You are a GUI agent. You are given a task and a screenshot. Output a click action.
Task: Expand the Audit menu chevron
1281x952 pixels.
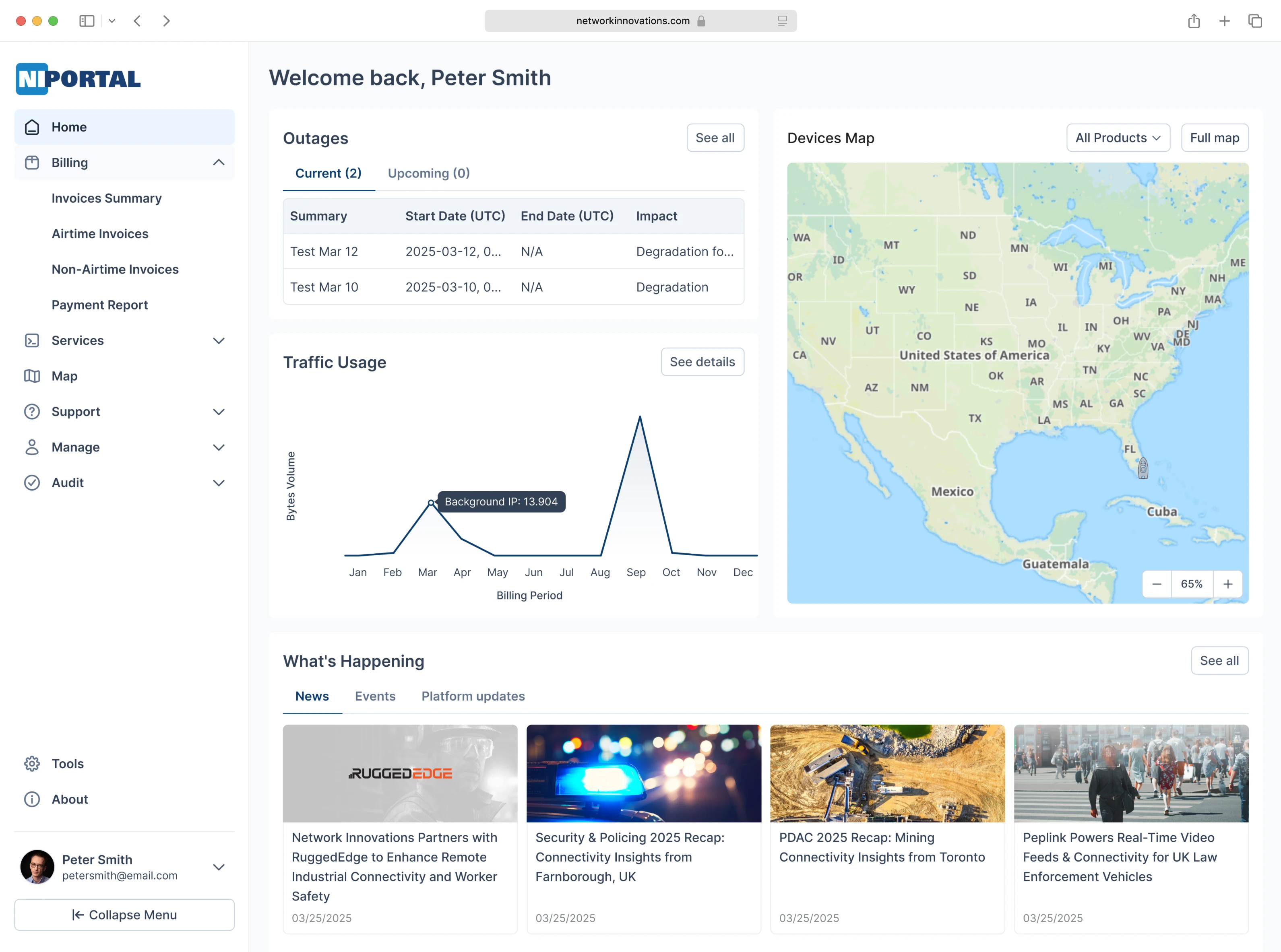[x=219, y=483]
